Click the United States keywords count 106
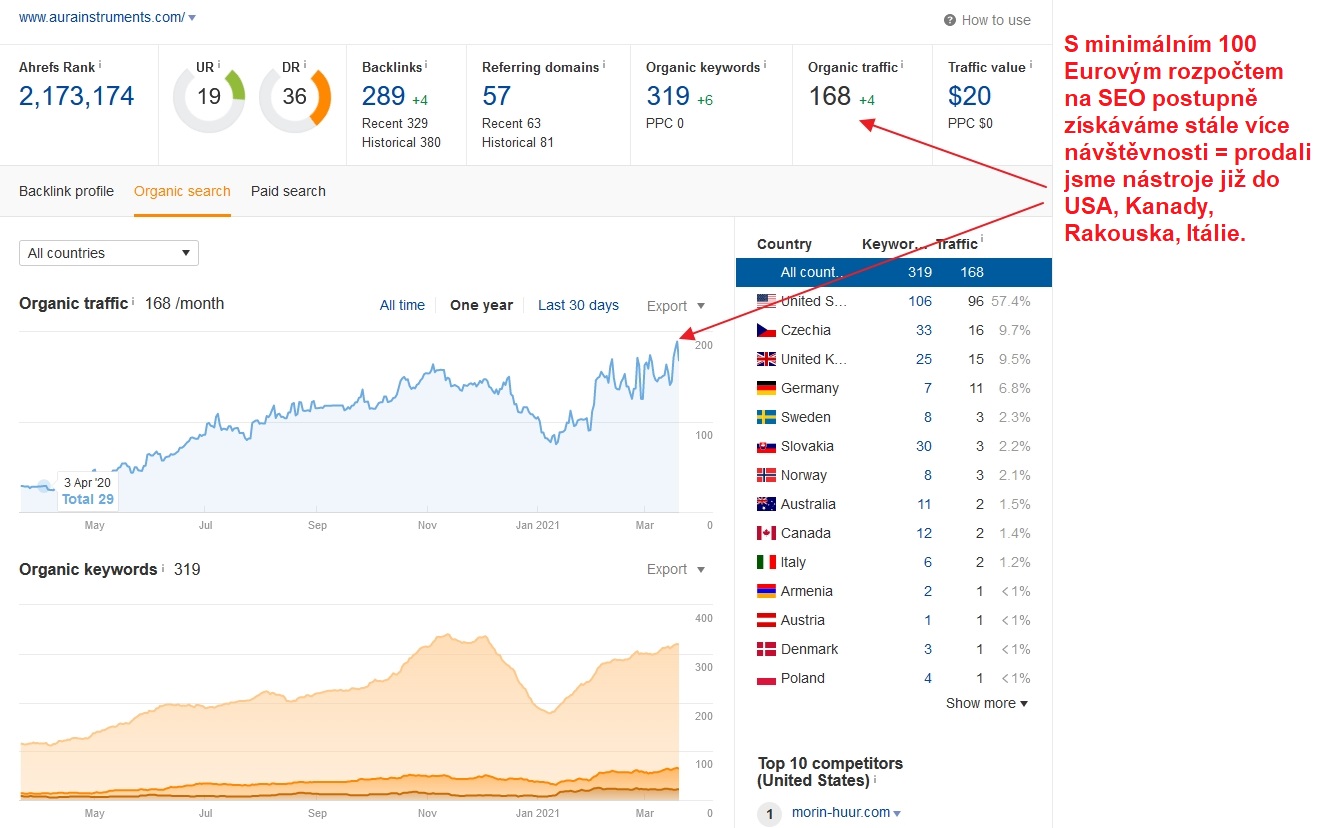Viewport: 1340px width, 828px height. [x=920, y=301]
